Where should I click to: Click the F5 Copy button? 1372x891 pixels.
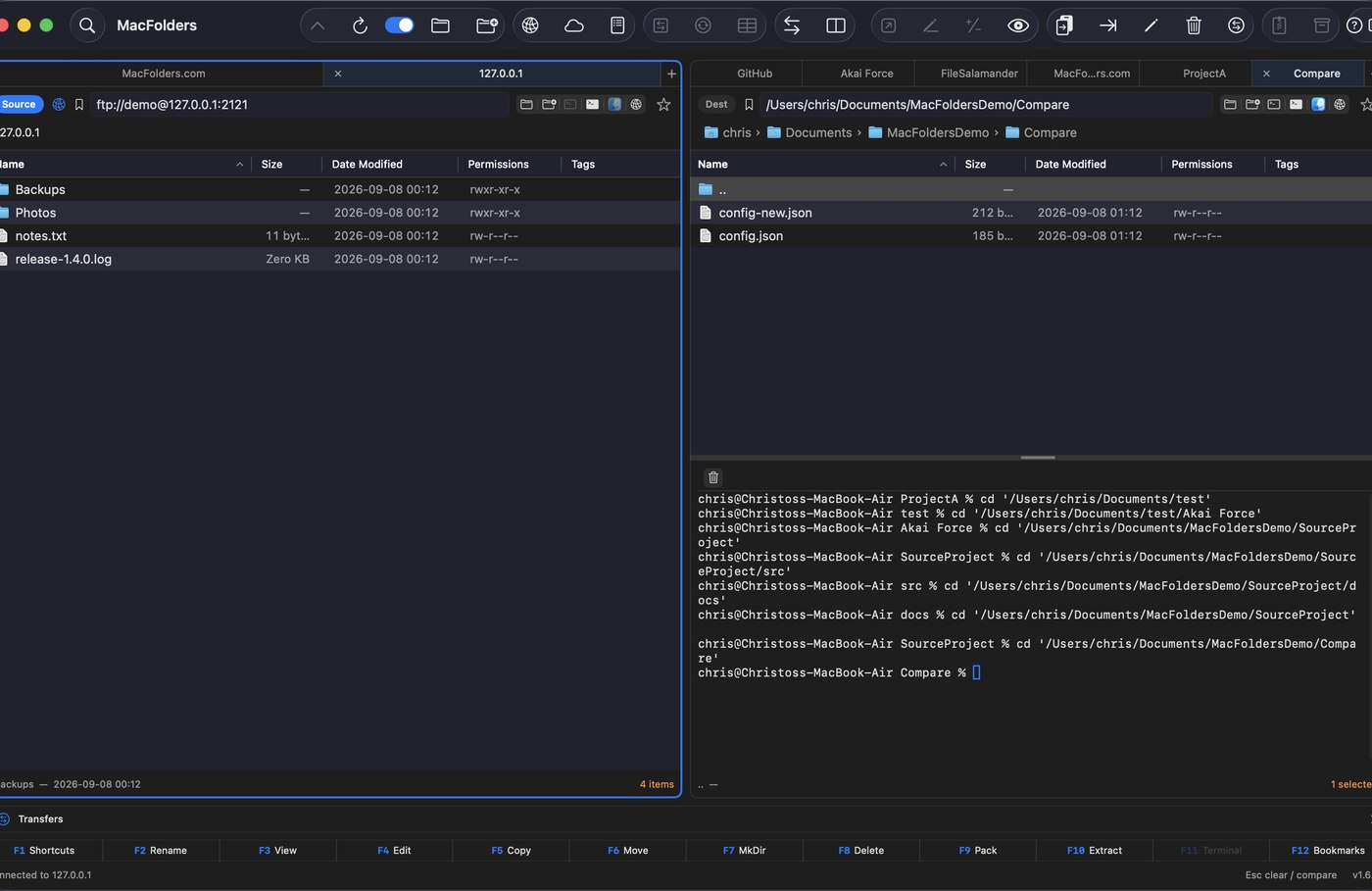(x=511, y=850)
